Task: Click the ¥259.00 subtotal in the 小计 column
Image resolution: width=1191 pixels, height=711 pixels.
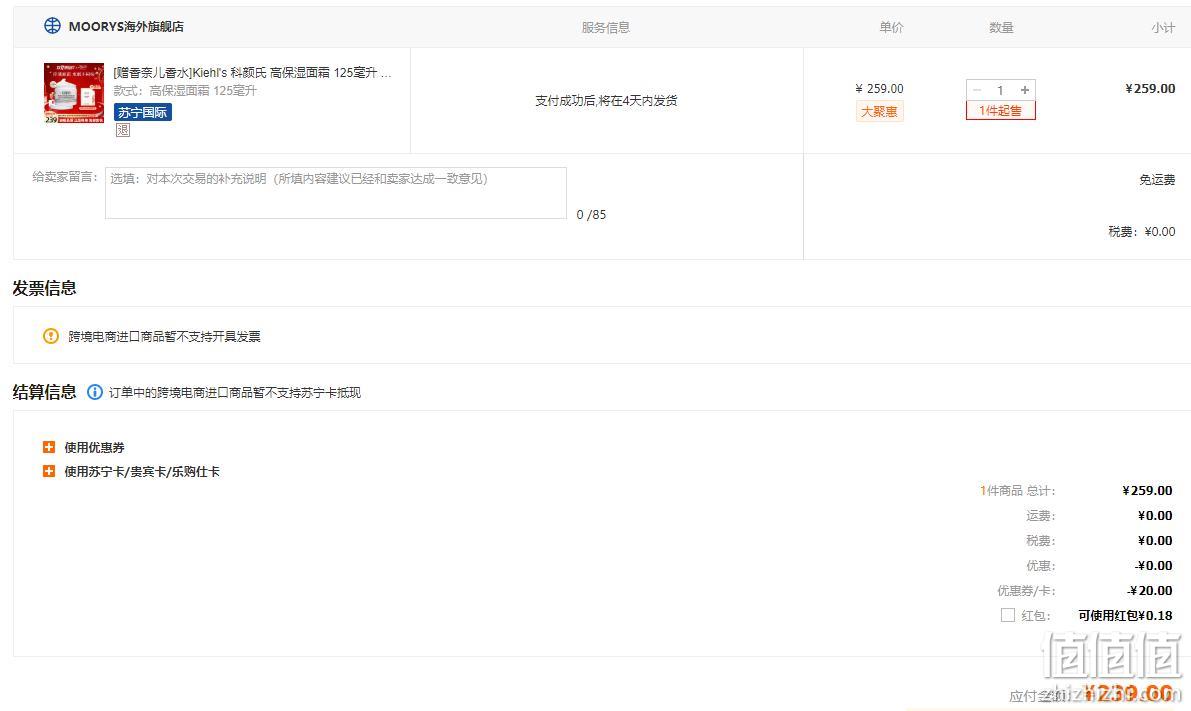Action: point(1150,88)
